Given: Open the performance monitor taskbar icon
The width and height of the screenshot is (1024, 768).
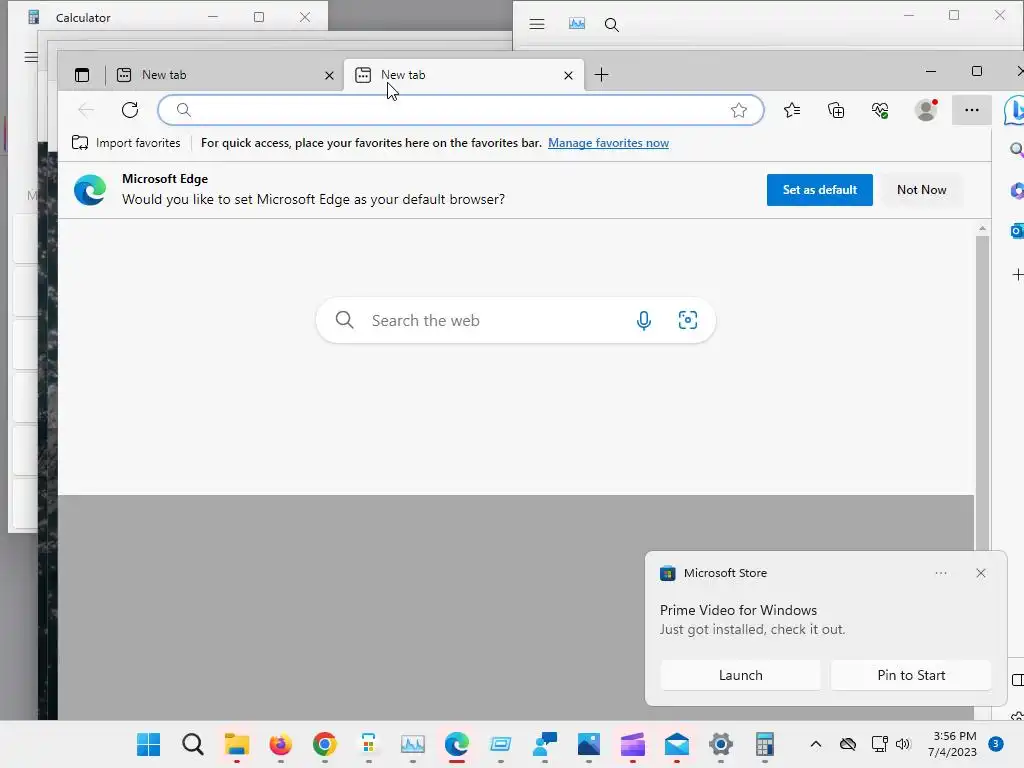Looking at the screenshot, I should point(413,744).
